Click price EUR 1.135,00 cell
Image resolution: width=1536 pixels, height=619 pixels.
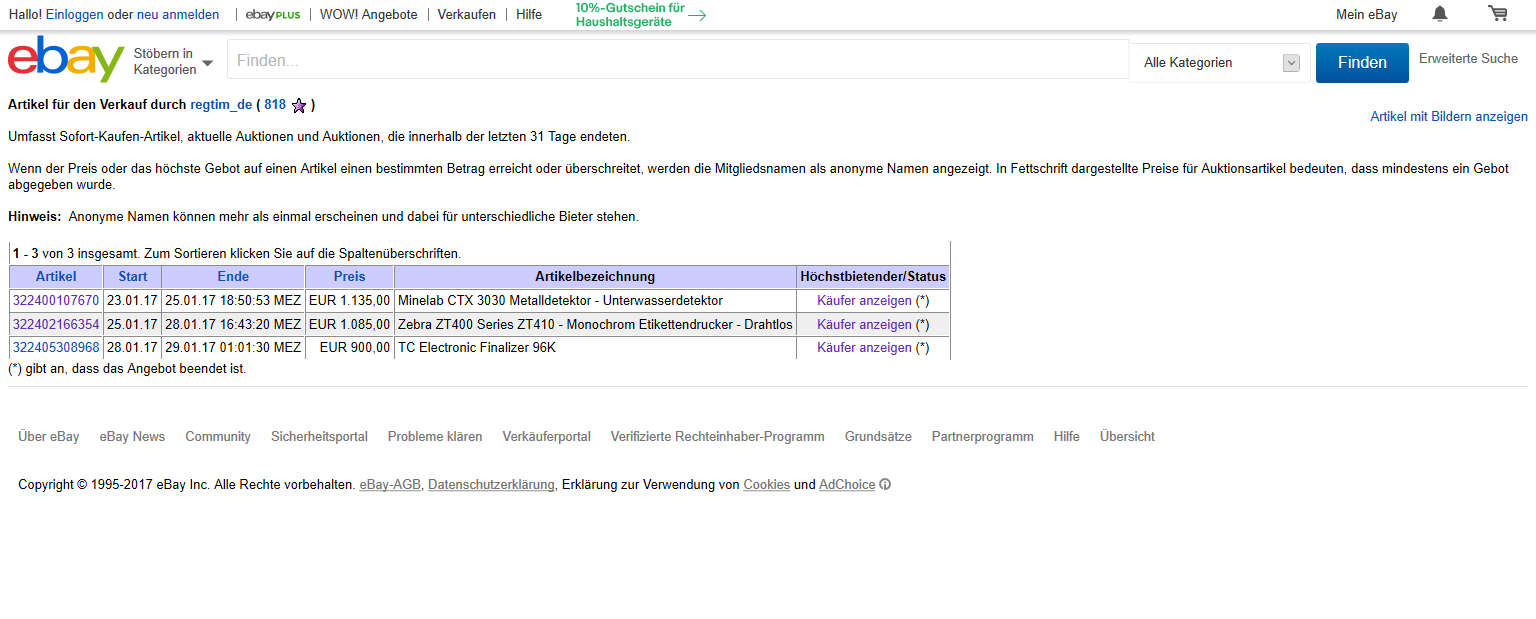(x=350, y=301)
